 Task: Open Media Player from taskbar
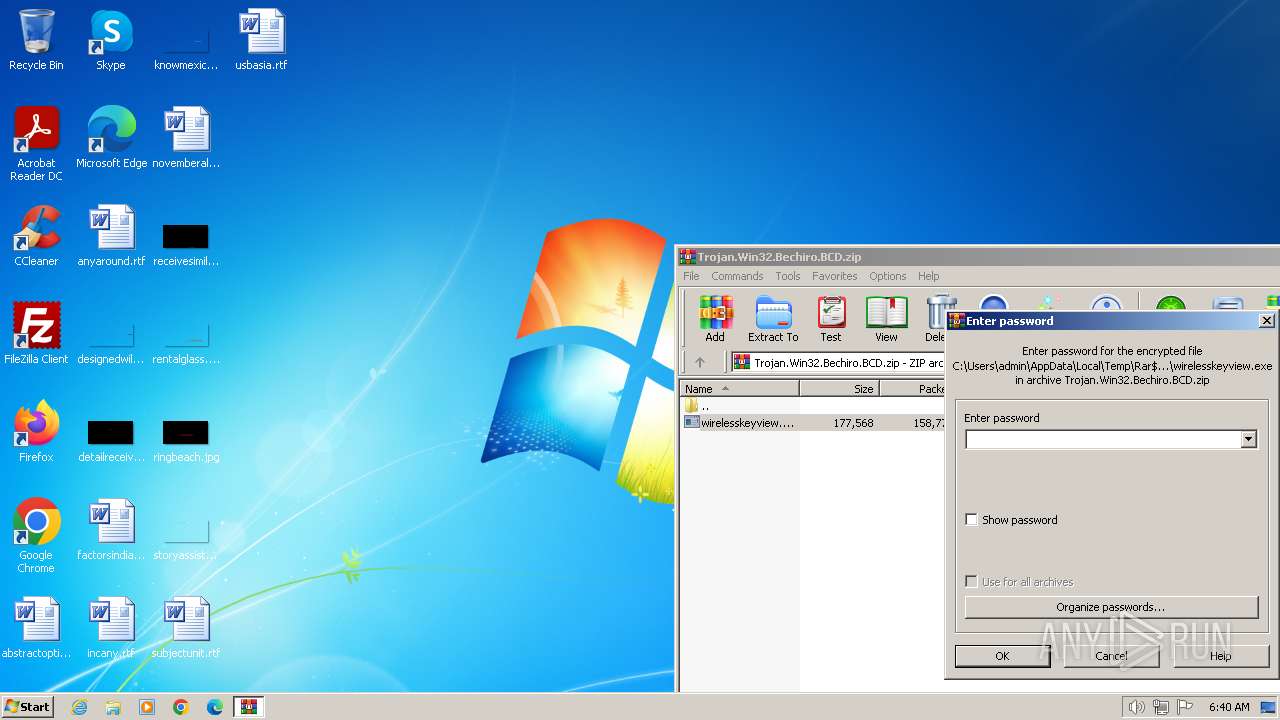(147, 707)
